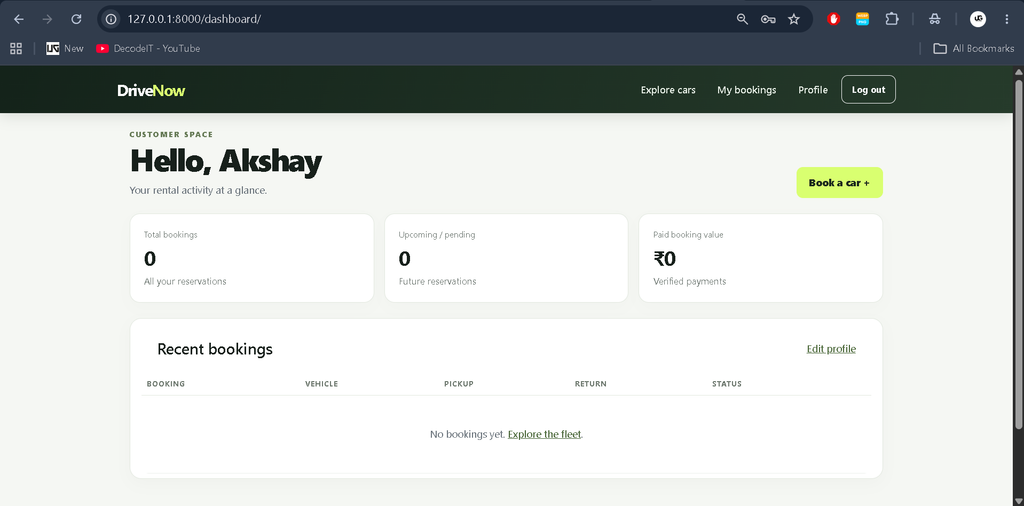Click the BOOKING column header
This screenshot has width=1024, height=506.
[166, 384]
